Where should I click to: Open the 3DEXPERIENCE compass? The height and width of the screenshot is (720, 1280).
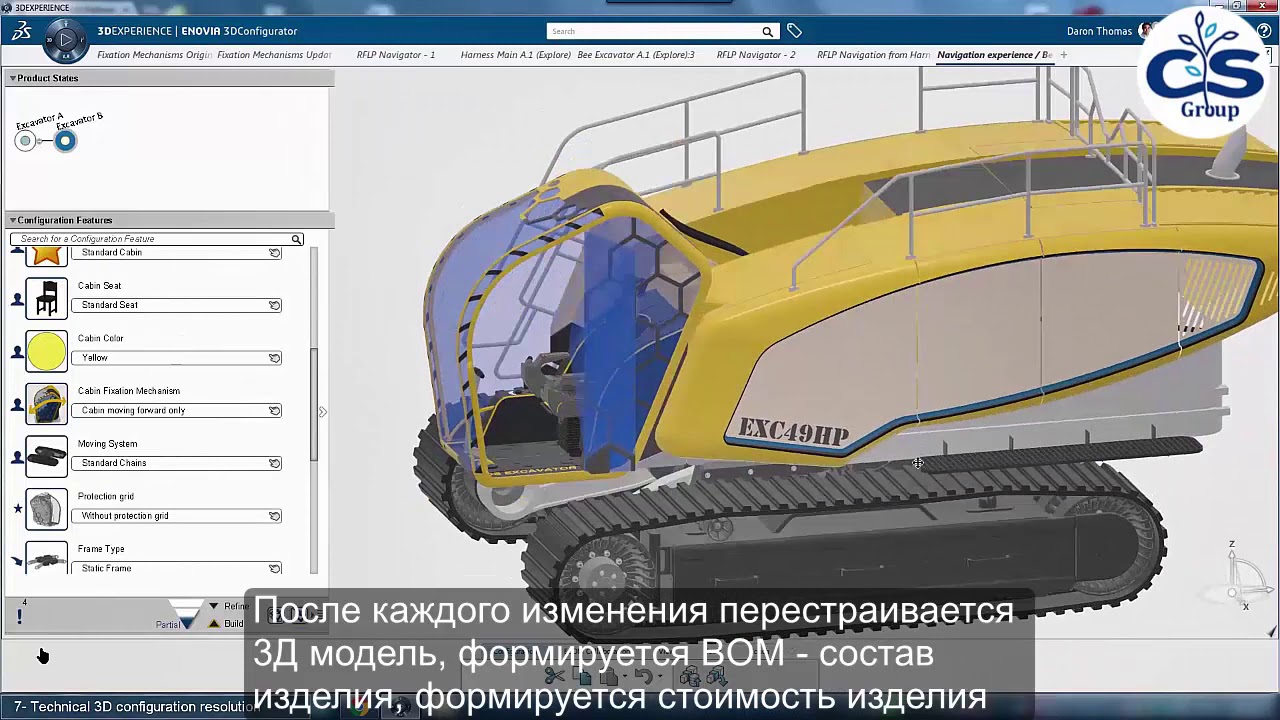point(65,40)
